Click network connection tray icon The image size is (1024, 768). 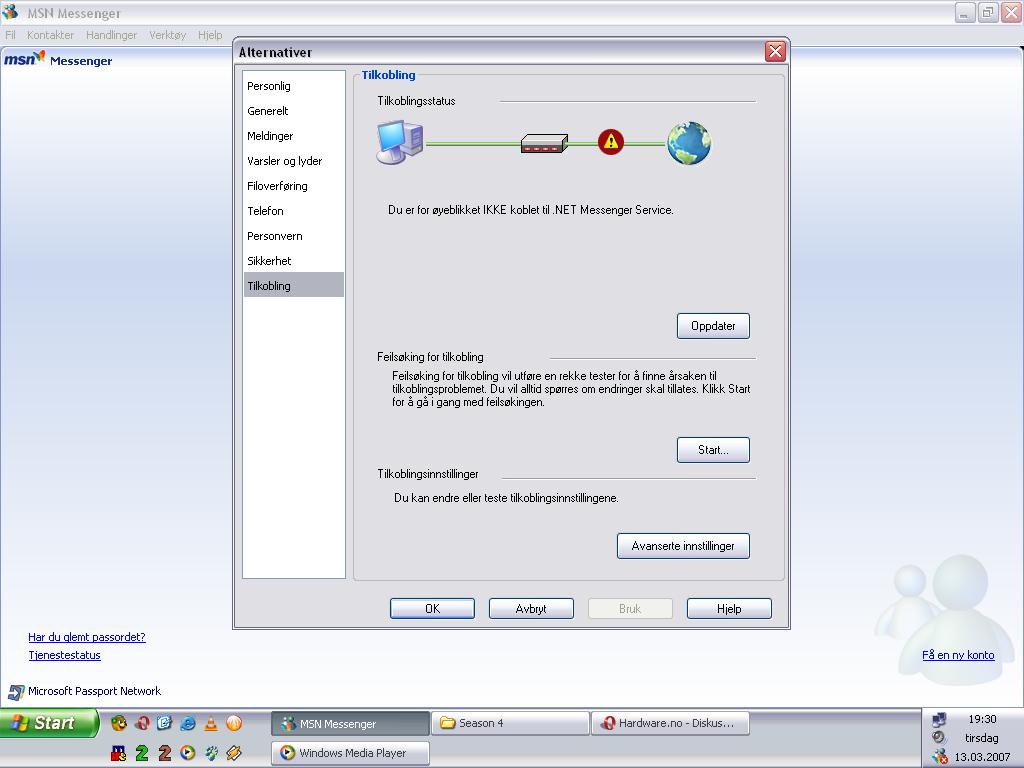[x=939, y=720]
